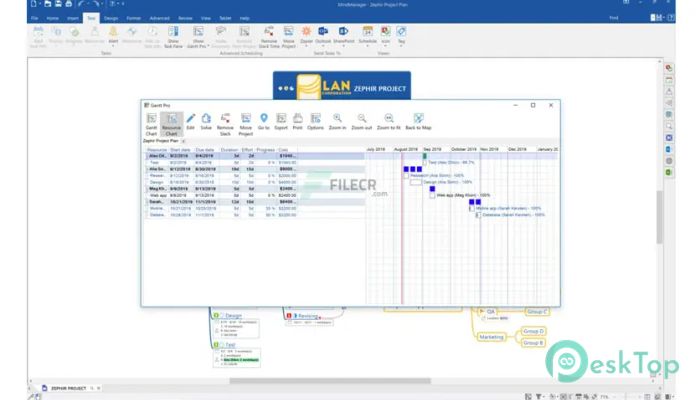Click the Zoom in magnifier
Screen dimensions: 700x400
[x=338, y=121]
